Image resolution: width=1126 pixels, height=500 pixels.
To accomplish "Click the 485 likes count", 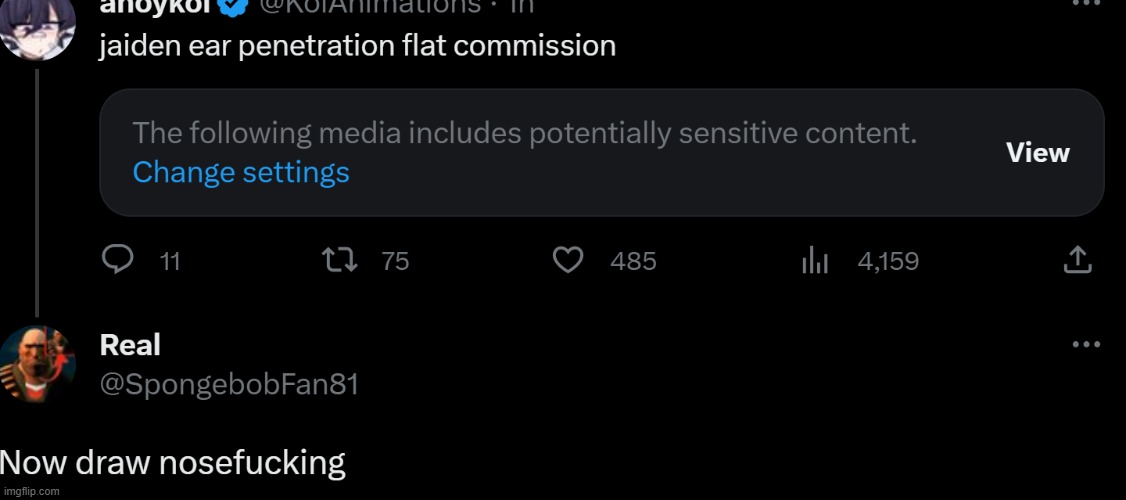I will [633, 262].
